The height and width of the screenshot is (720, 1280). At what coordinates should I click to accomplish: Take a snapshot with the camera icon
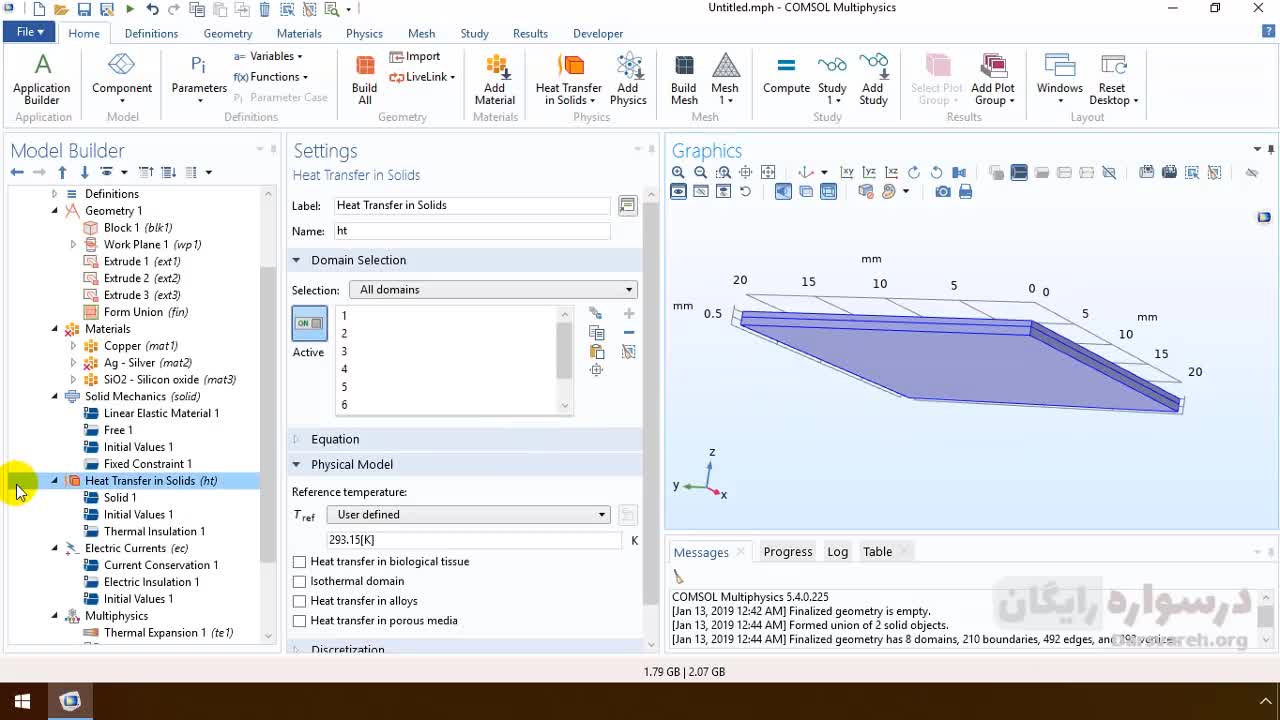[x=943, y=192]
